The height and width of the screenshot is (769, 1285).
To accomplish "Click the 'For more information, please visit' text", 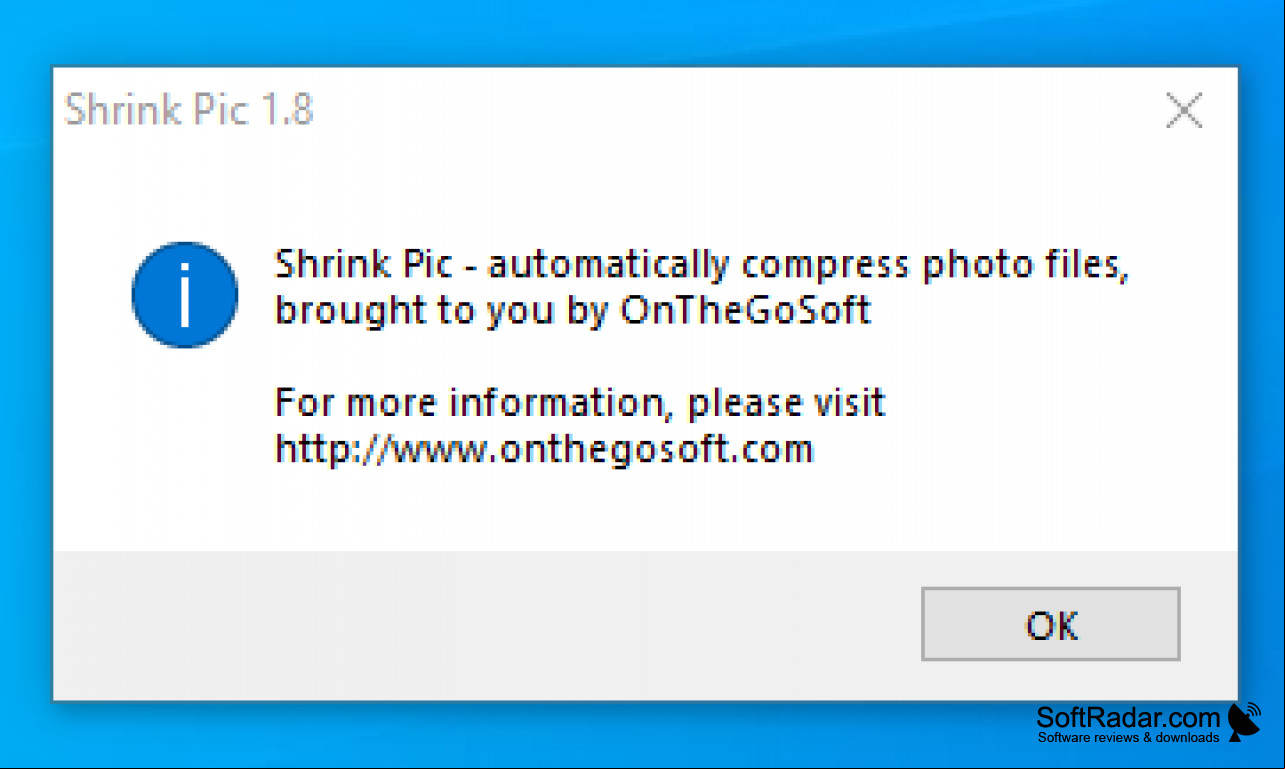I will [580, 403].
